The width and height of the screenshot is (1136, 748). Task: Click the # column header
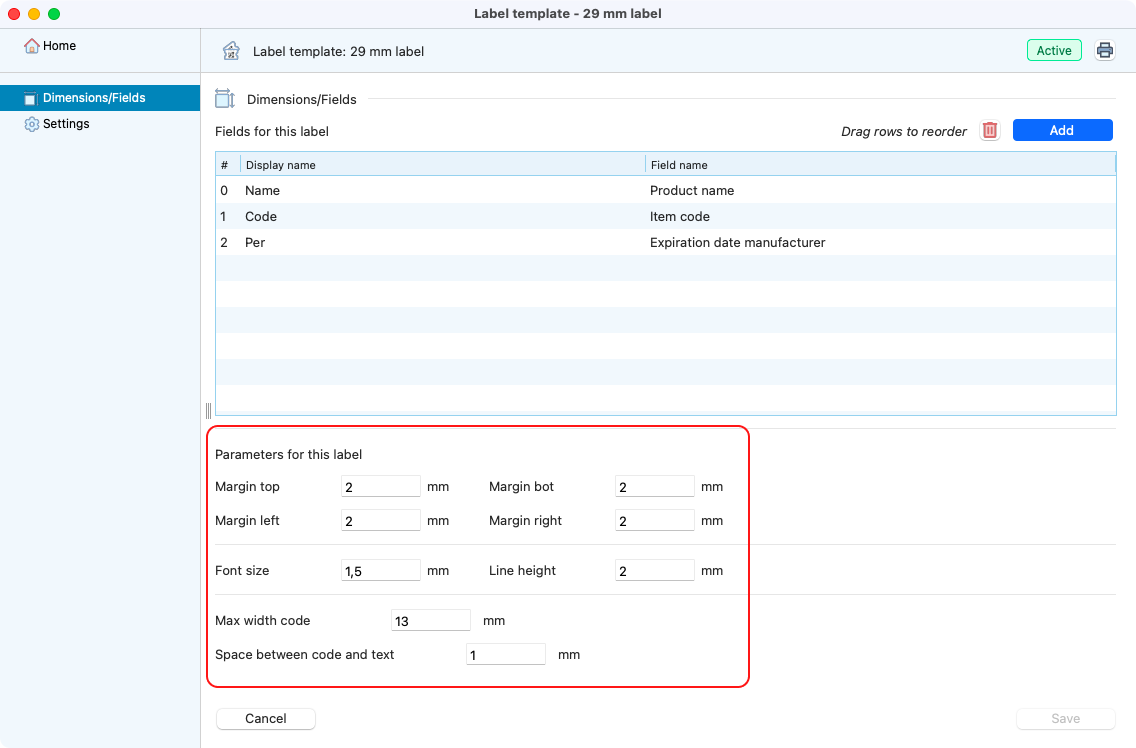tap(227, 165)
